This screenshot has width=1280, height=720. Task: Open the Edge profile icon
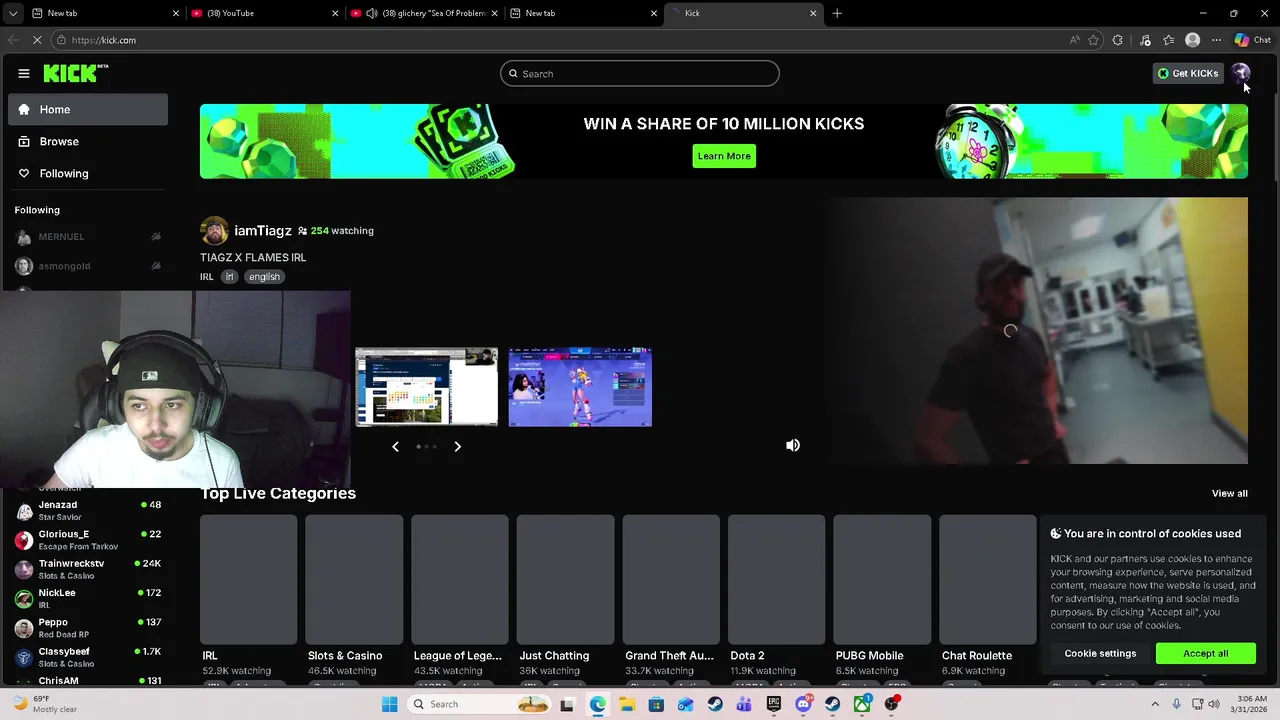point(1192,40)
